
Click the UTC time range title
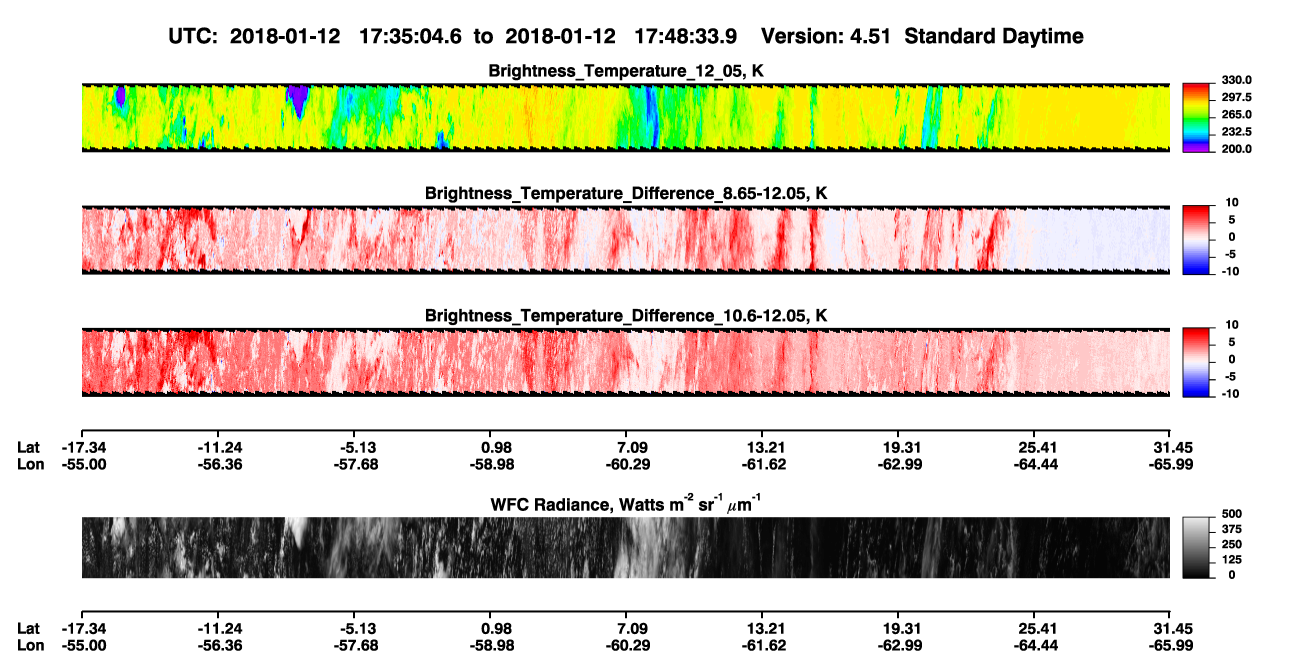coord(626,36)
